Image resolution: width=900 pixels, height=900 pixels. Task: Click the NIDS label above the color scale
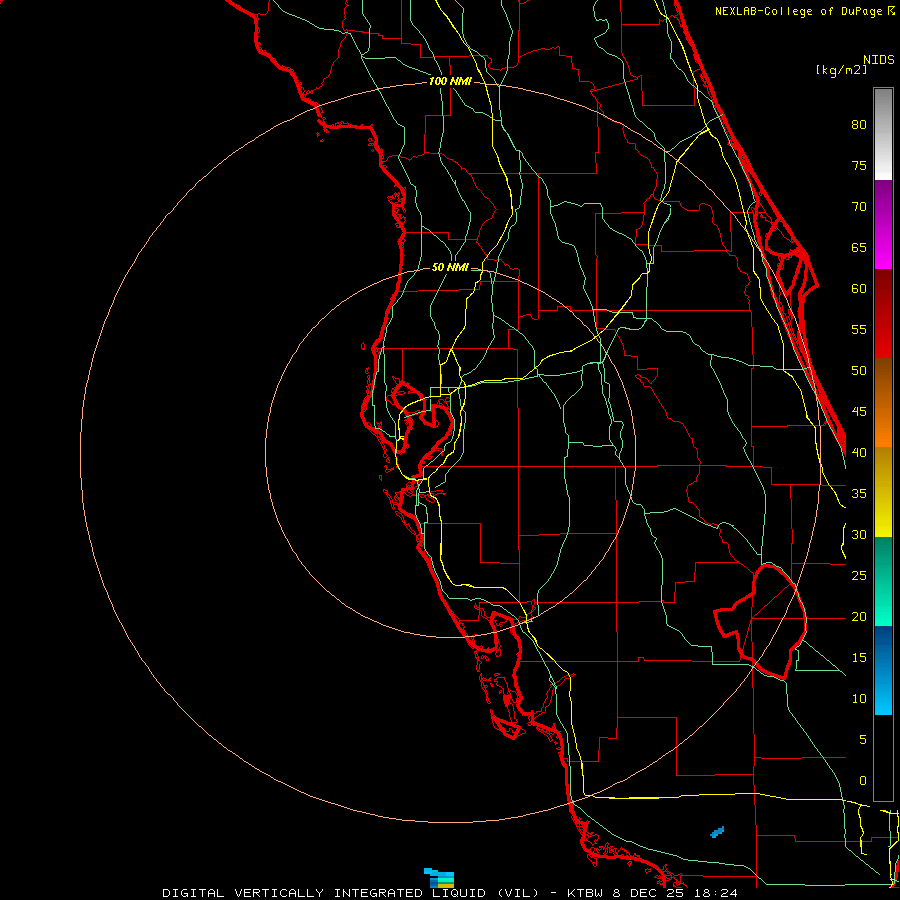878,60
